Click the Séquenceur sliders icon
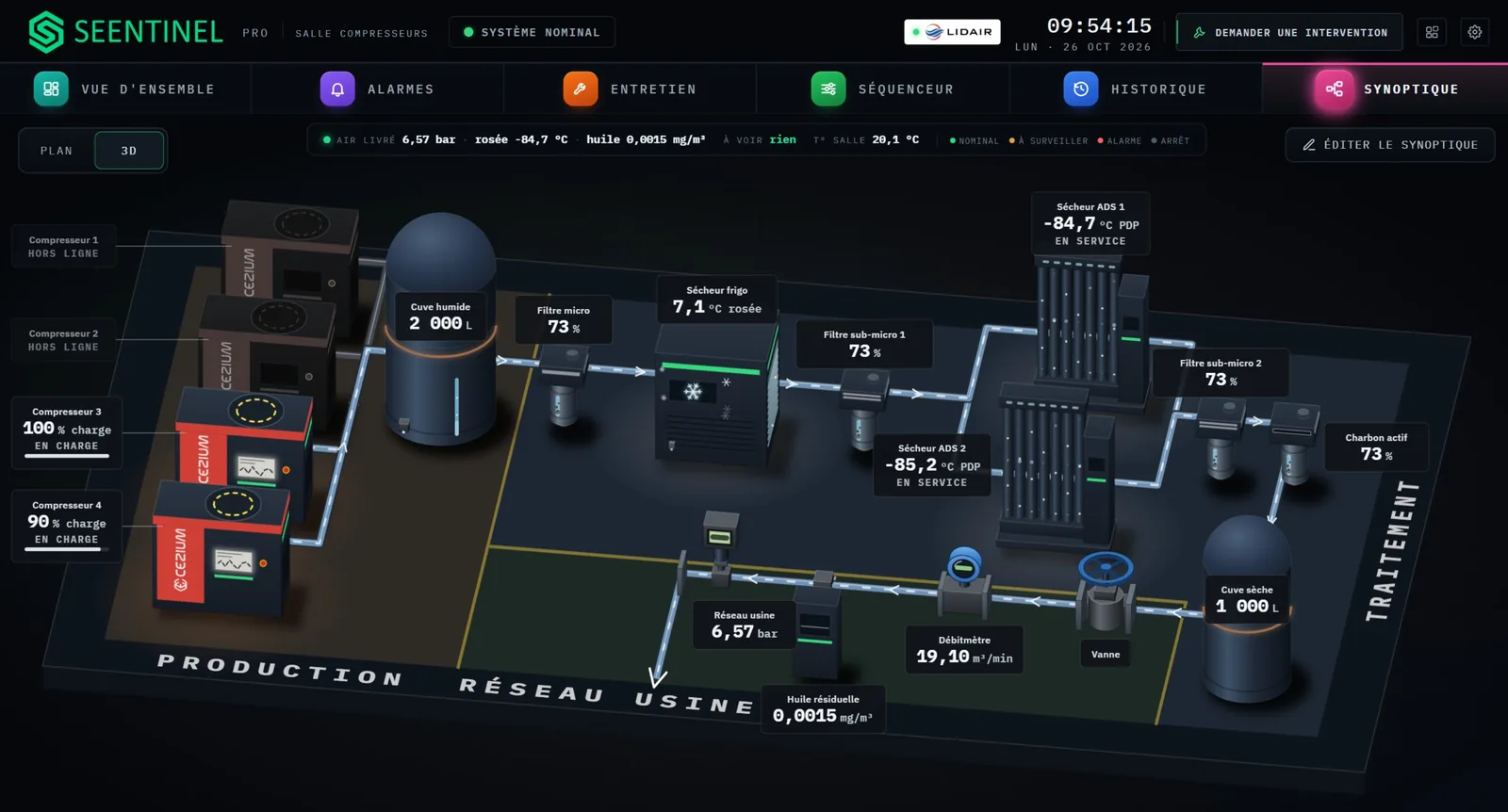The height and width of the screenshot is (812, 1508). click(x=828, y=89)
